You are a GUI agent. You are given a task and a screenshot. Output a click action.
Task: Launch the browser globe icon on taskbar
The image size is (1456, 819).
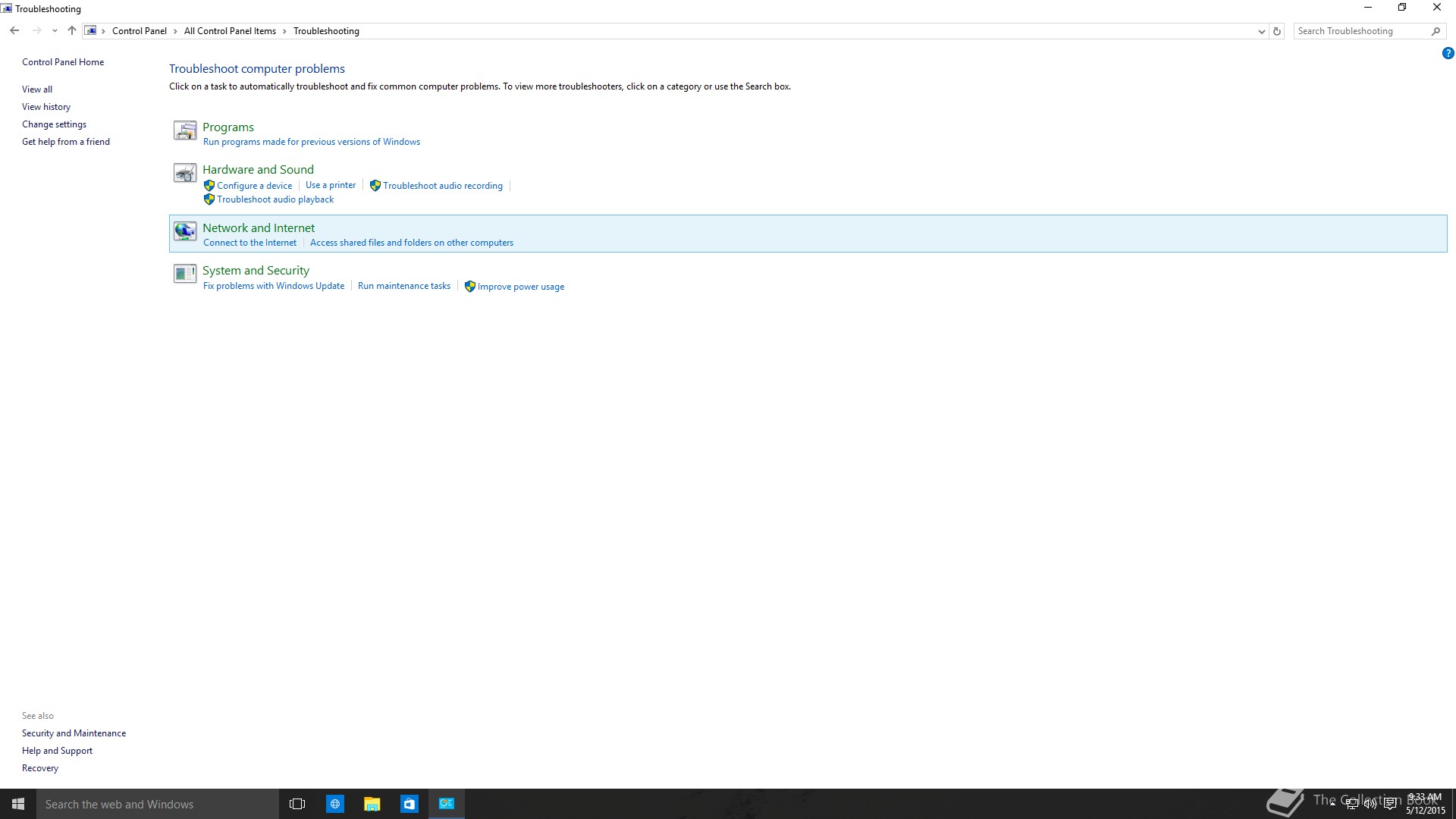tap(335, 804)
